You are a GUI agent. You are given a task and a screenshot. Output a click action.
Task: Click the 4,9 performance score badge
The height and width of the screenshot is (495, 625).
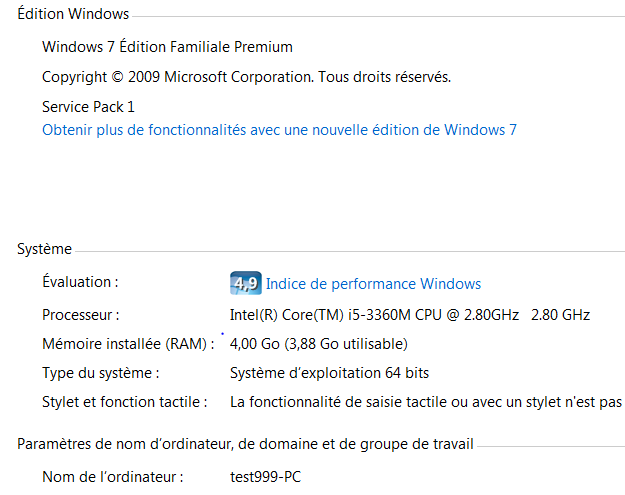[245, 283]
